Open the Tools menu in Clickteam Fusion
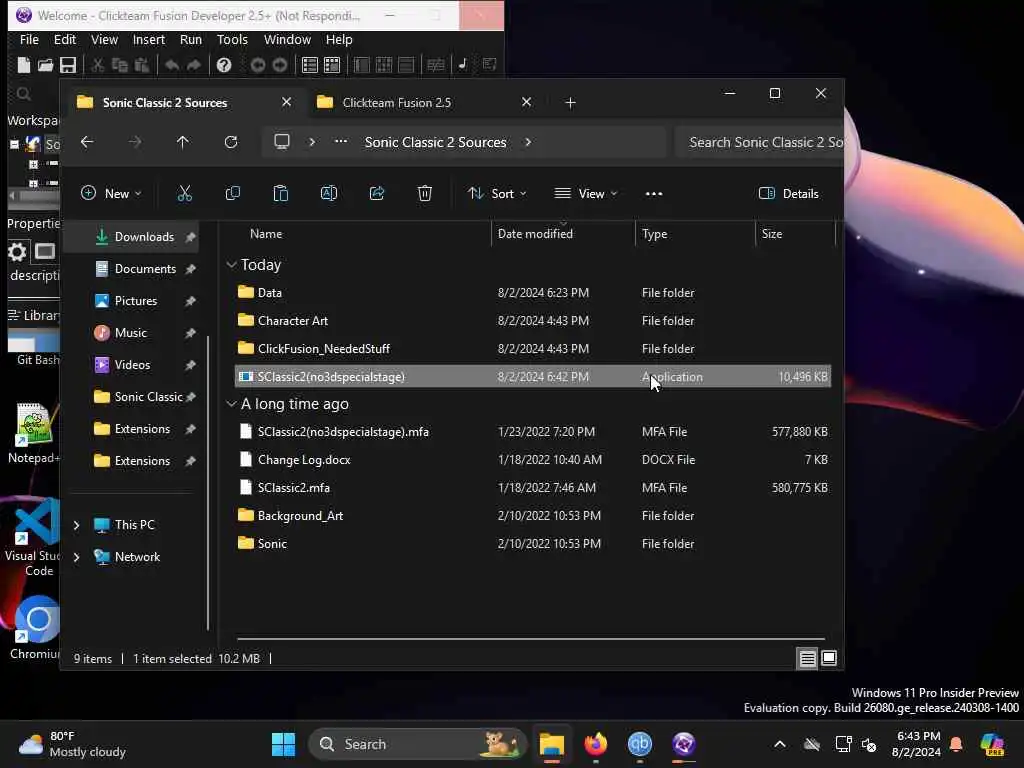1024x768 pixels. 232,39
